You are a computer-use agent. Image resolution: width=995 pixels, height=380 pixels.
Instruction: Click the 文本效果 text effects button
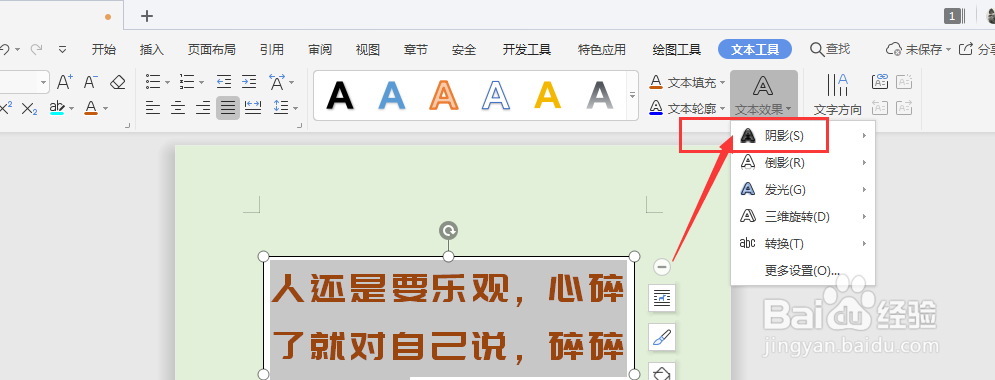763,95
